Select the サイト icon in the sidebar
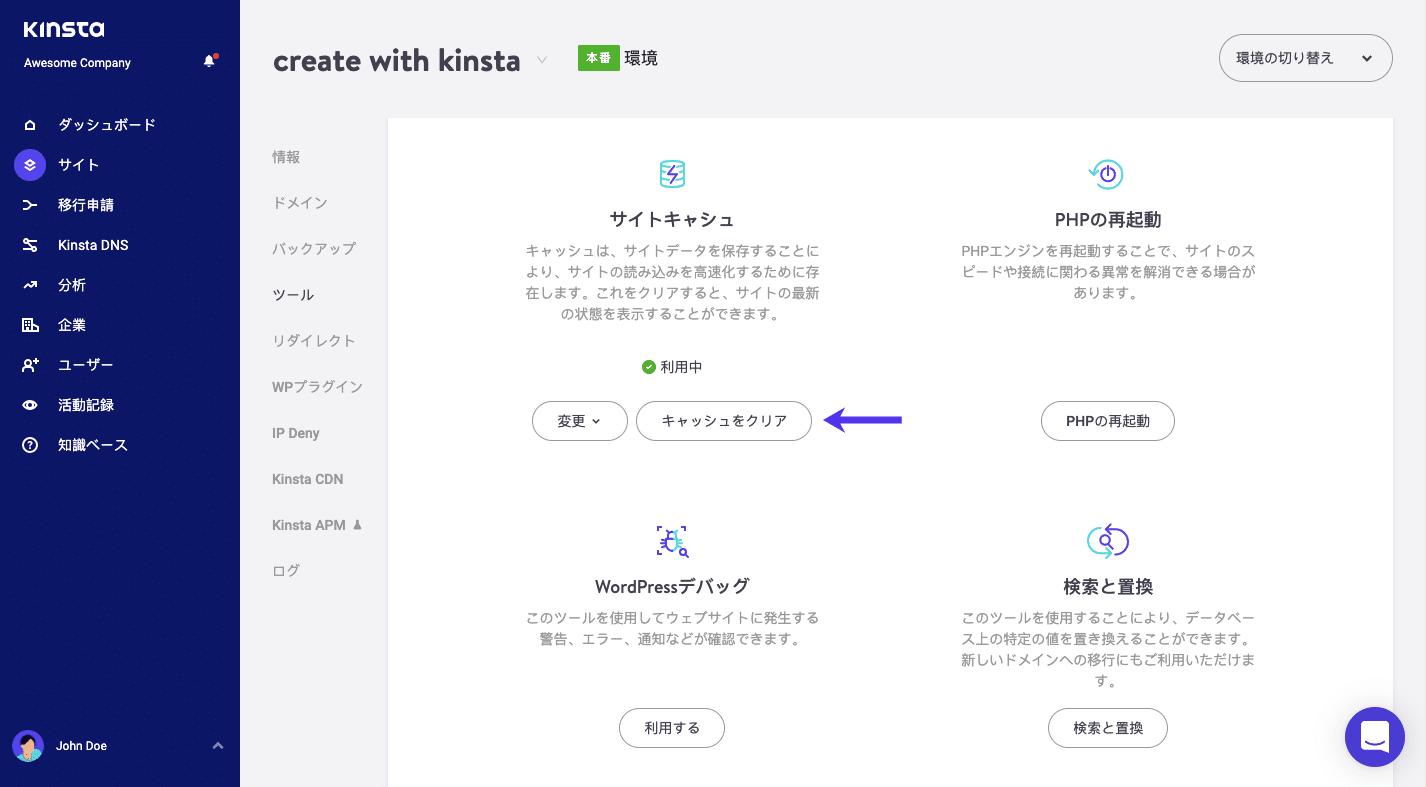Screen dimensions: 1426x787 pyautogui.click(x=28, y=164)
